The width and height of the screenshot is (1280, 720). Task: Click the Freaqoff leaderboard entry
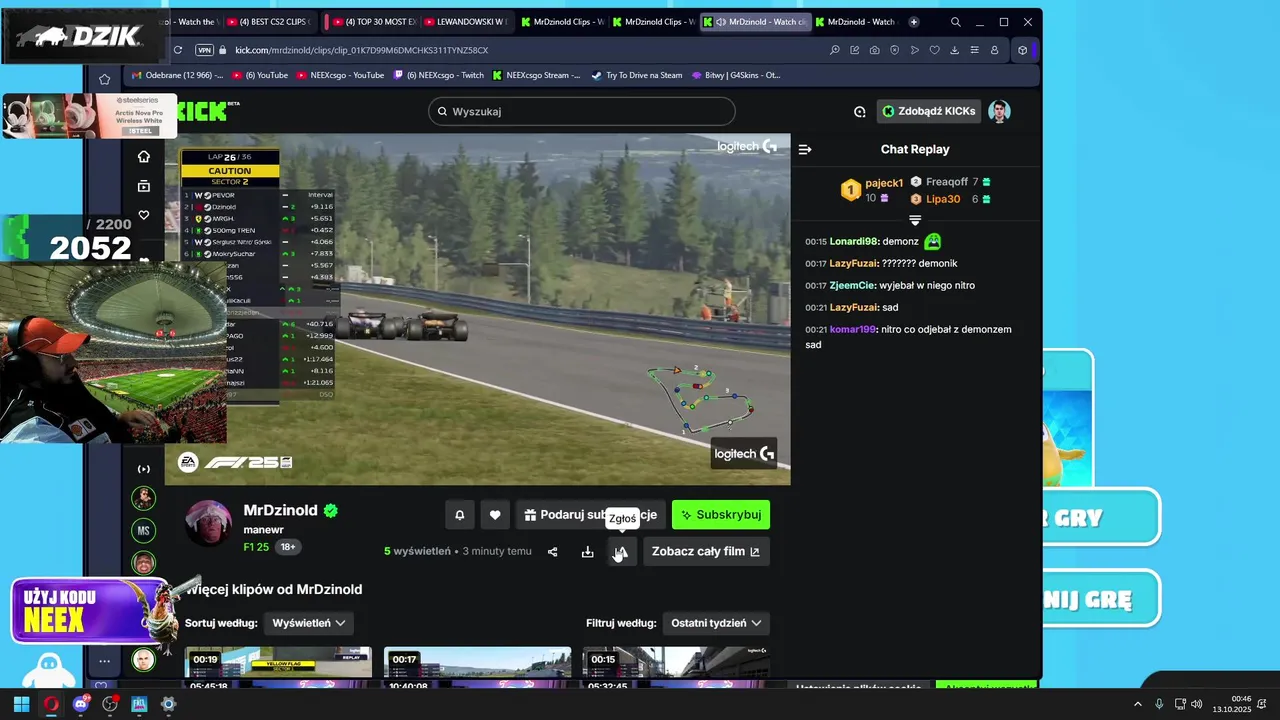point(949,182)
